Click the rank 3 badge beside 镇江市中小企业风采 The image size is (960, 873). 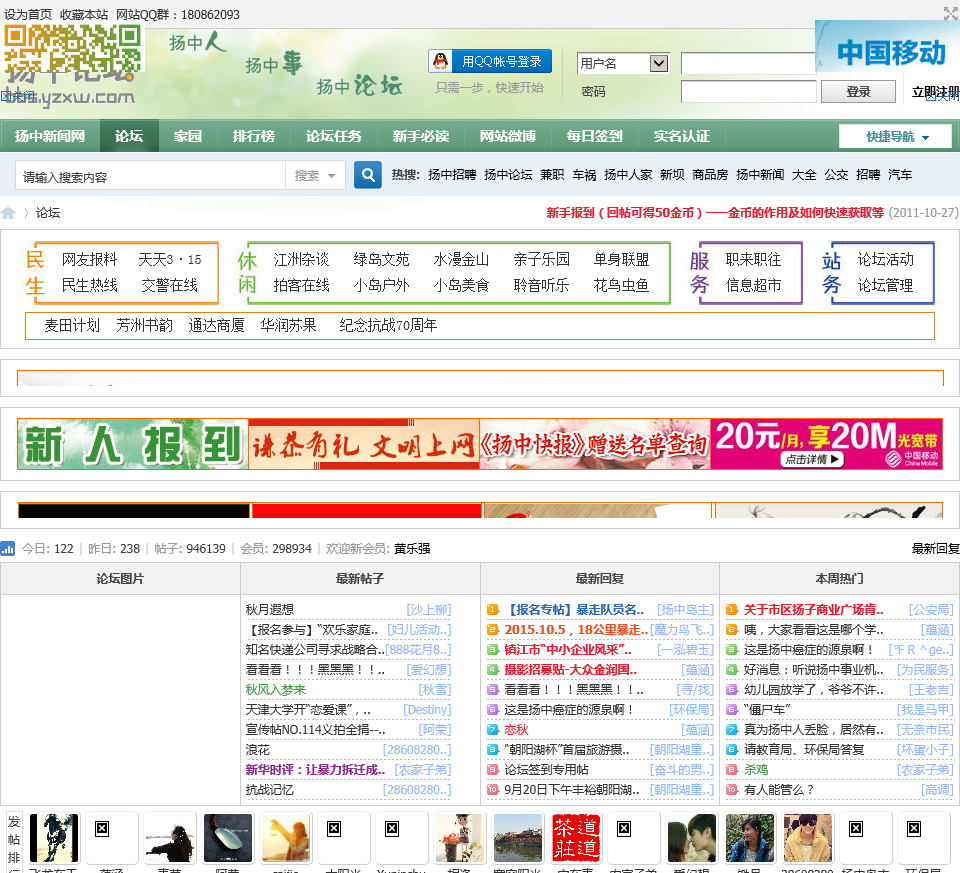(x=492, y=650)
